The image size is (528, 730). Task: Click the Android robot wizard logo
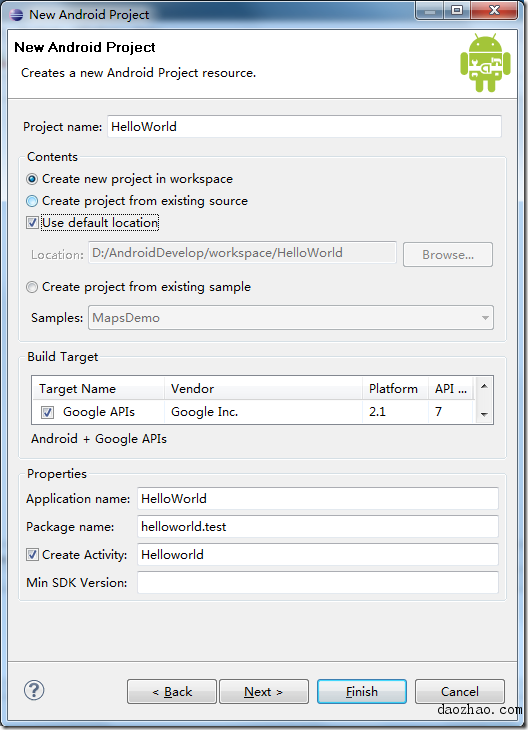485,62
